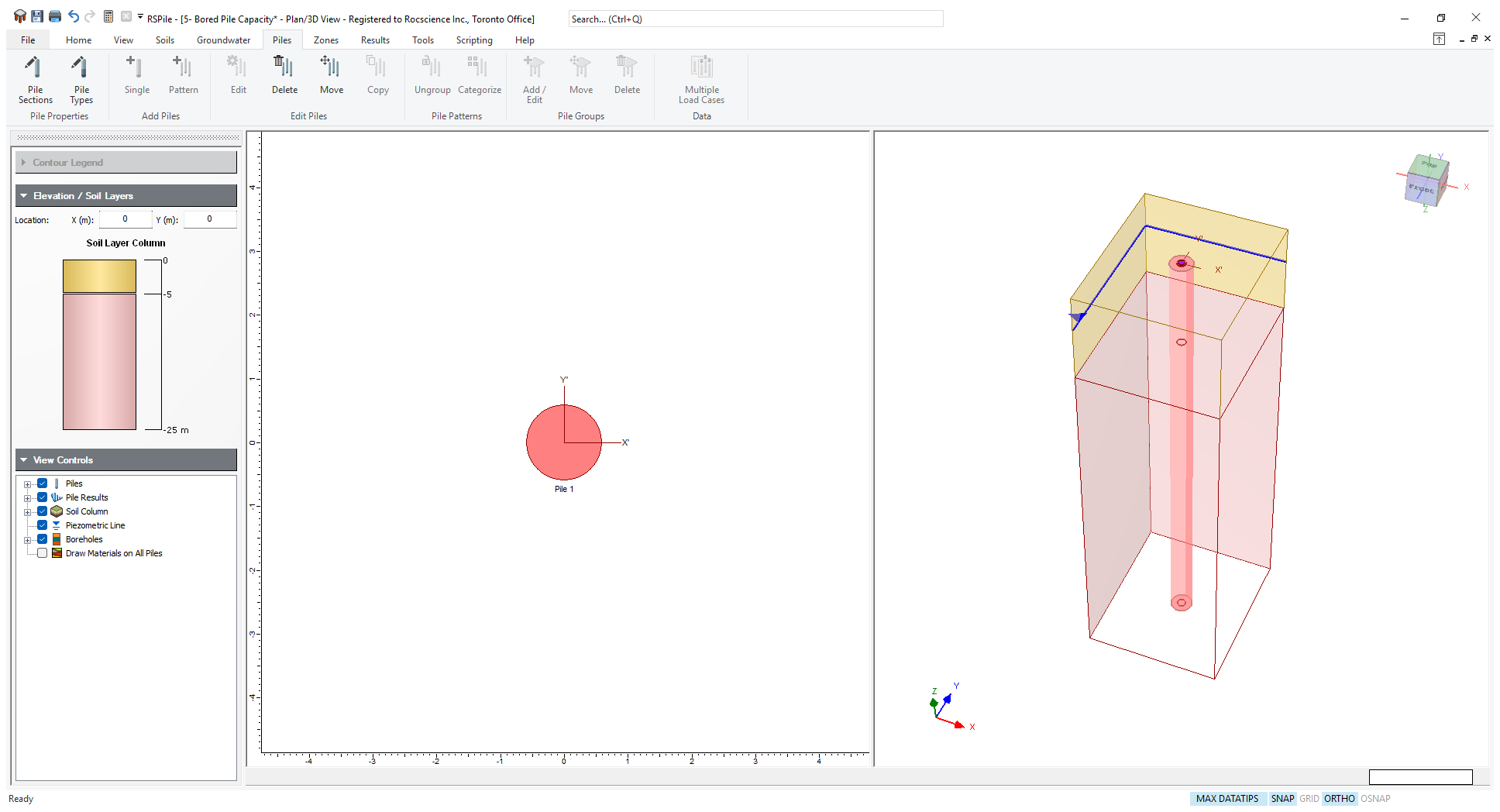Hide the Piezometric Line layer

pyautogui.click(x=43, y=525)
